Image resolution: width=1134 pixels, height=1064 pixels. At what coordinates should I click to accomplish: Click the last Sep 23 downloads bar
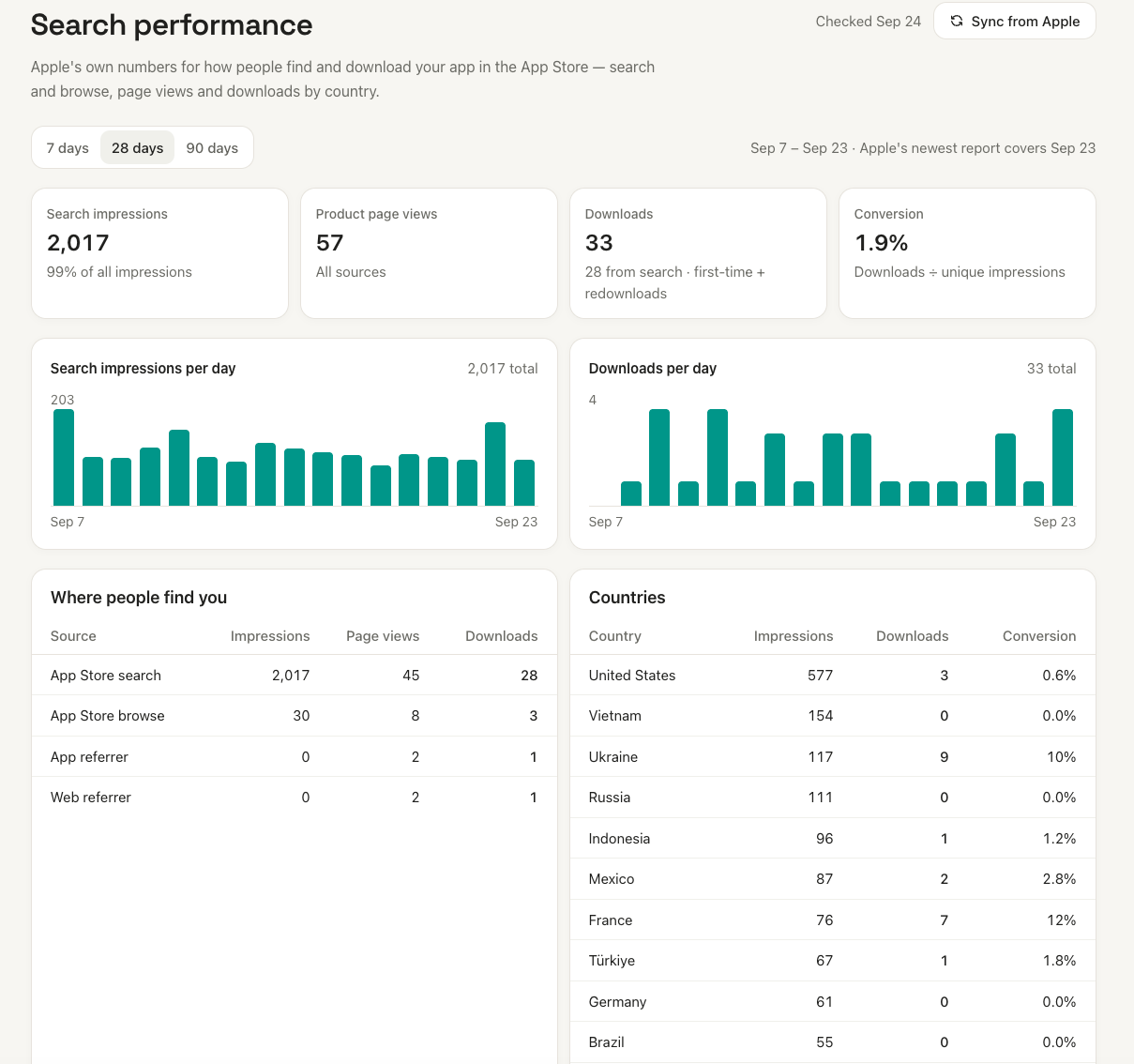coord(1063,458)
